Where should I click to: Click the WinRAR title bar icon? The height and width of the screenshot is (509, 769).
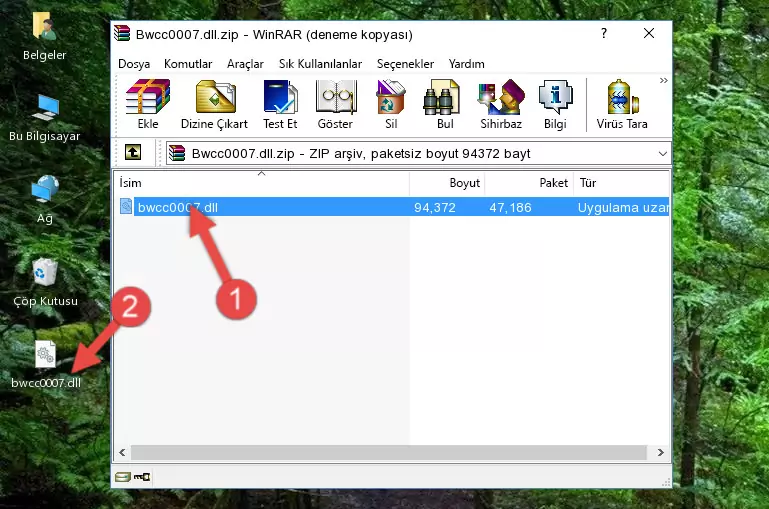click(x=122, y=33)
